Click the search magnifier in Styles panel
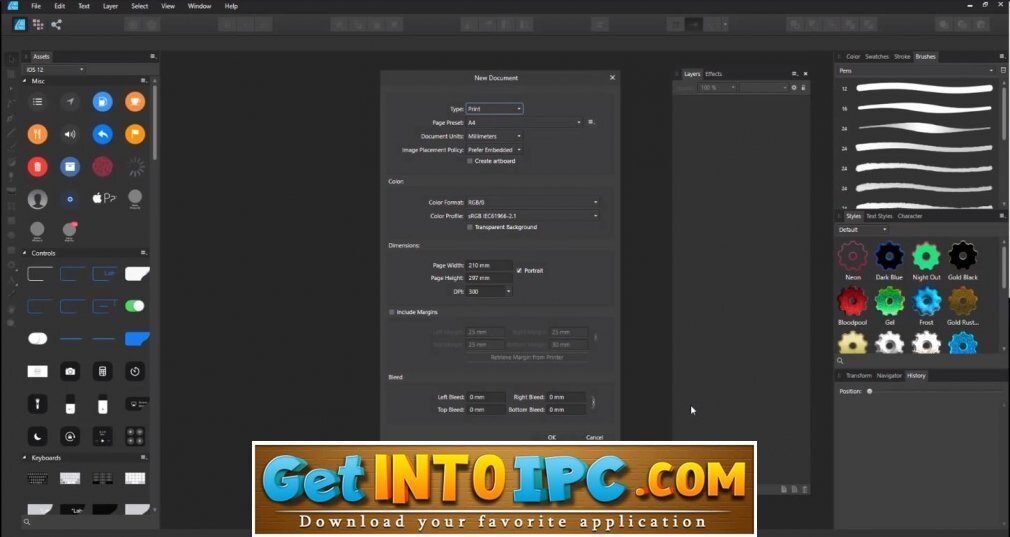This screenshot has height=537, width=1010. (x=840, y=361)
